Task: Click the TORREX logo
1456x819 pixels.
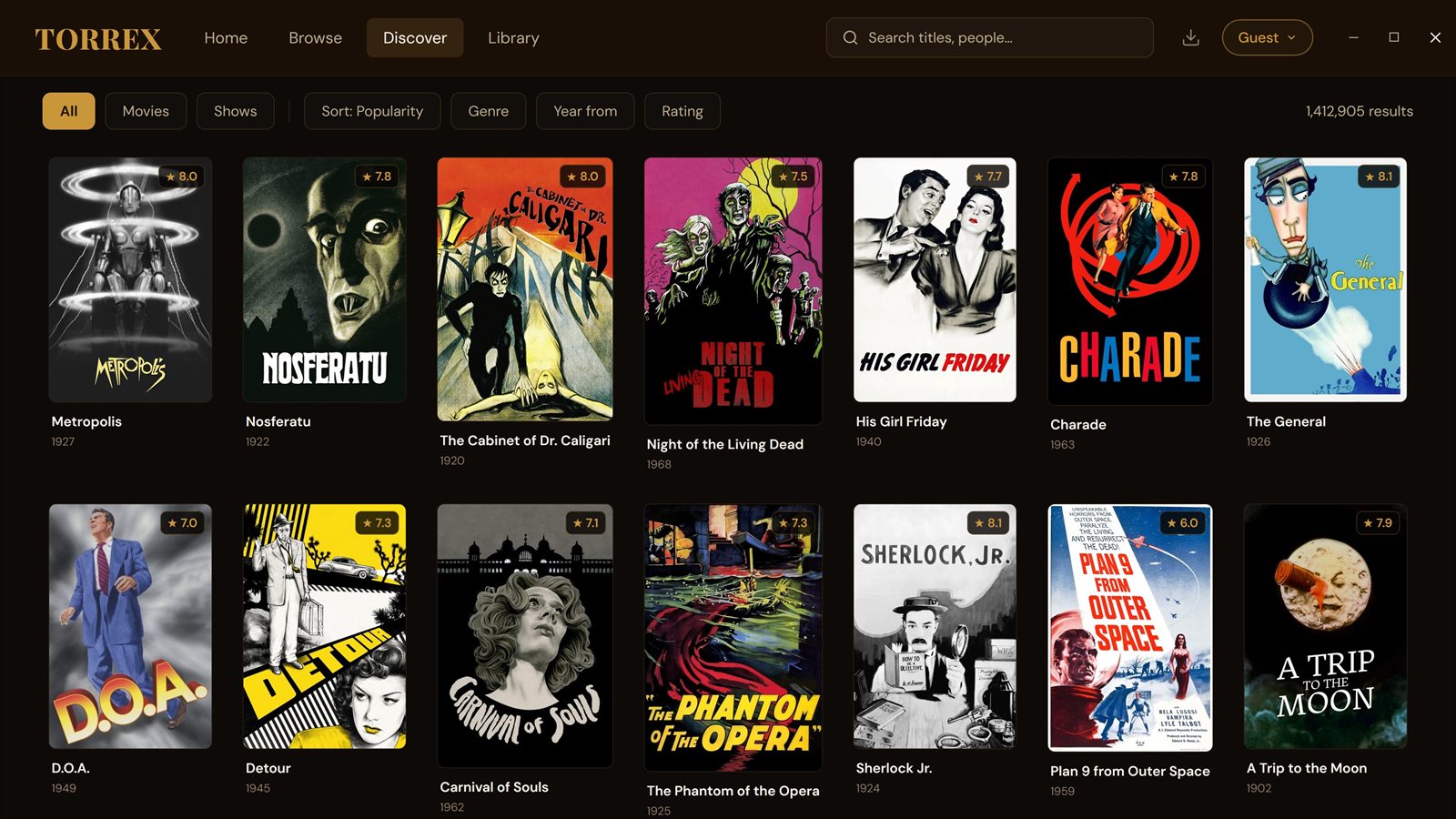Action: (98, 38)
